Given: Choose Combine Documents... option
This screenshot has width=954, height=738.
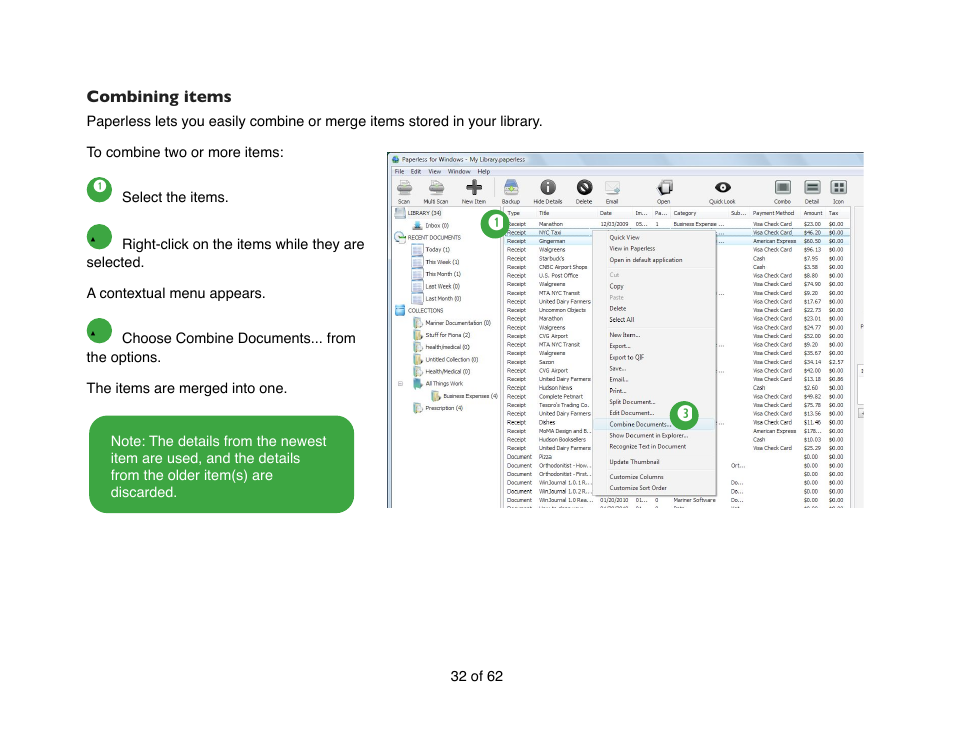Looking at the screenshot, I should [x=639, y=424].
